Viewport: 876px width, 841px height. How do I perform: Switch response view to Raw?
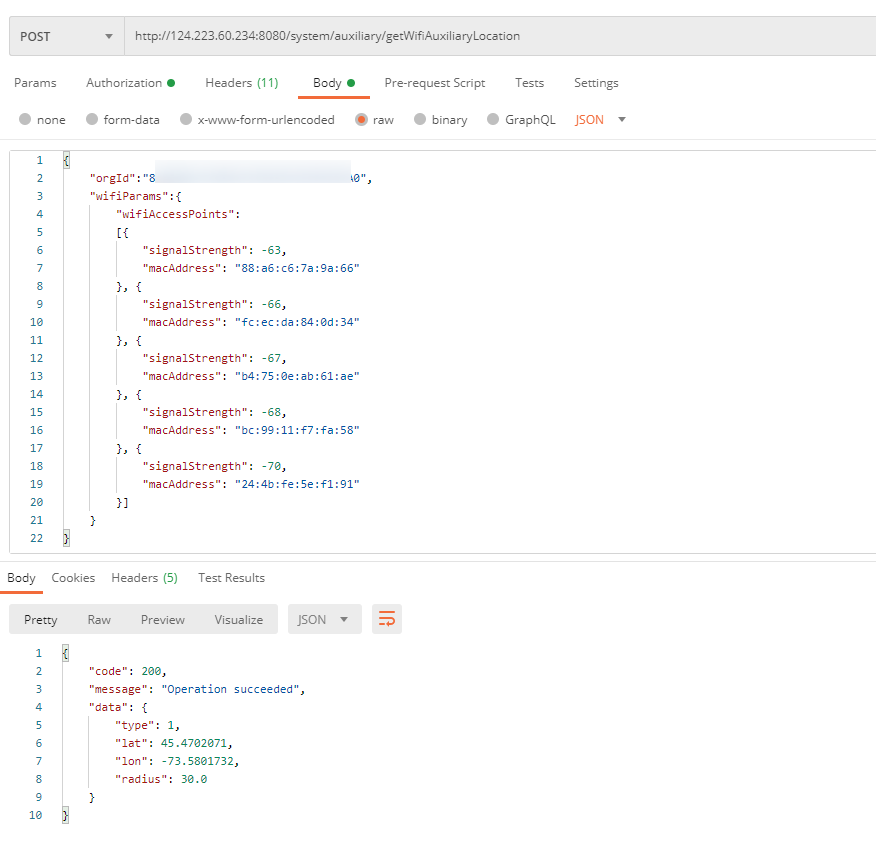point(99,619)
